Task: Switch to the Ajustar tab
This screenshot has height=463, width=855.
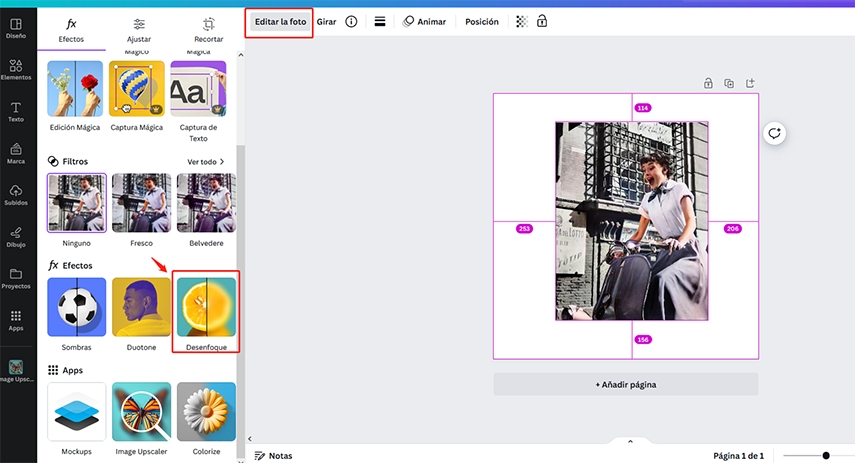Action: pyautogui.click(x=139, y=31)
